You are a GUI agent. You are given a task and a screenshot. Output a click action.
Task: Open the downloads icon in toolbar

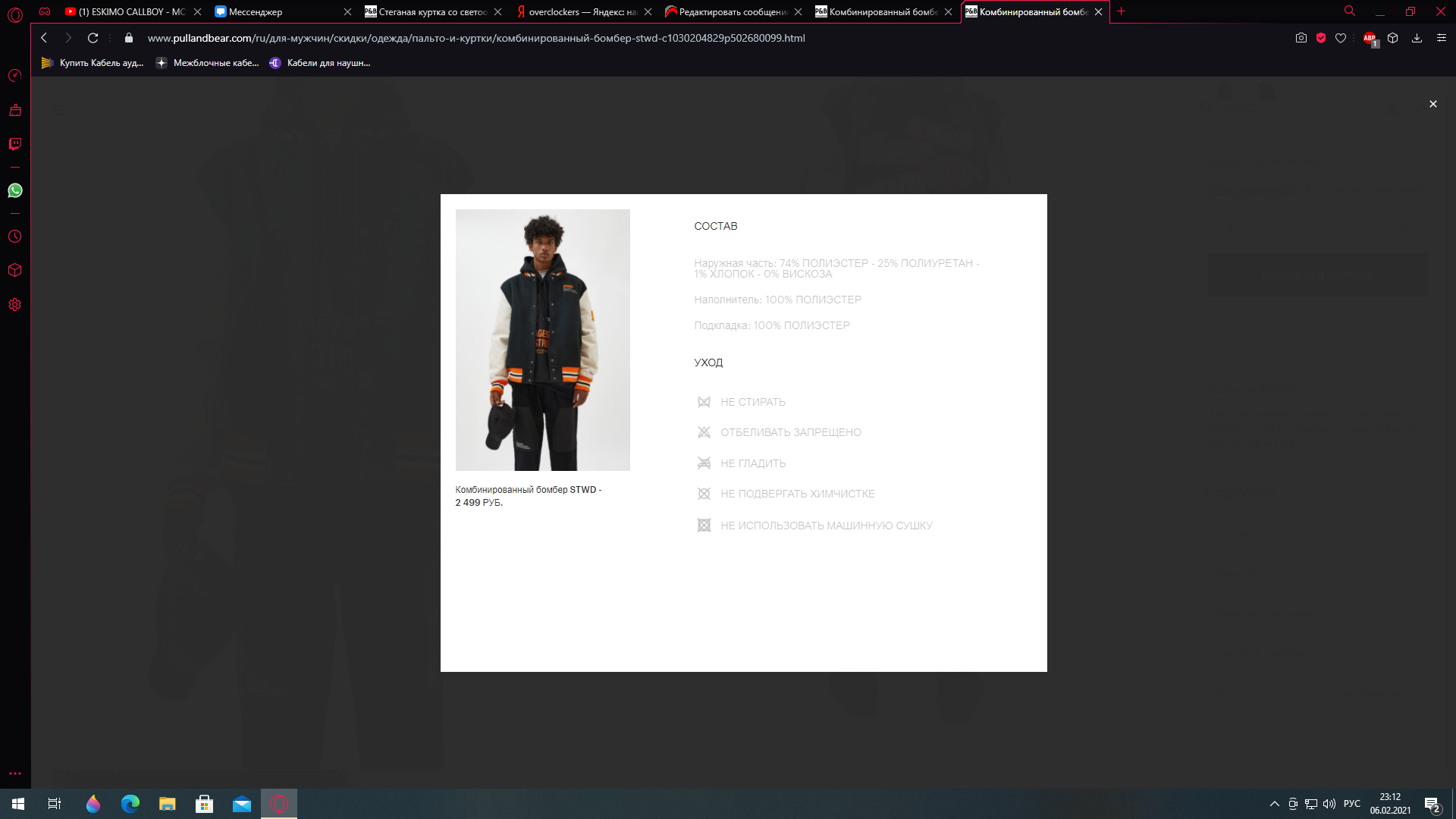tap(1417, 38)
